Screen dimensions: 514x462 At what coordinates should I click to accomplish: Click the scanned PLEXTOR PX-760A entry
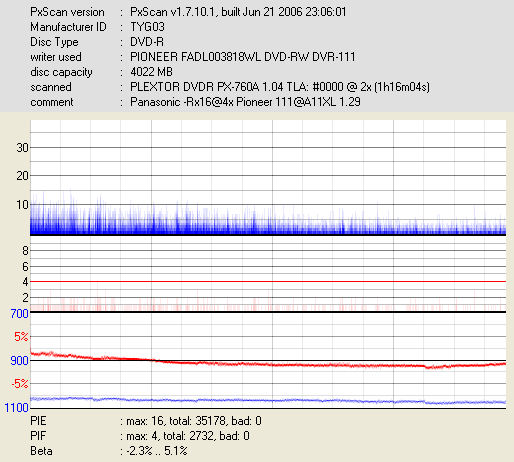pos(280,87)
